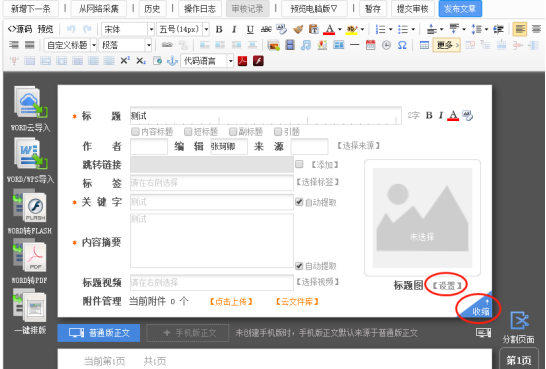Apply underline formatting from toolbar
Screen dimensions: 546x369
[250, 30]
